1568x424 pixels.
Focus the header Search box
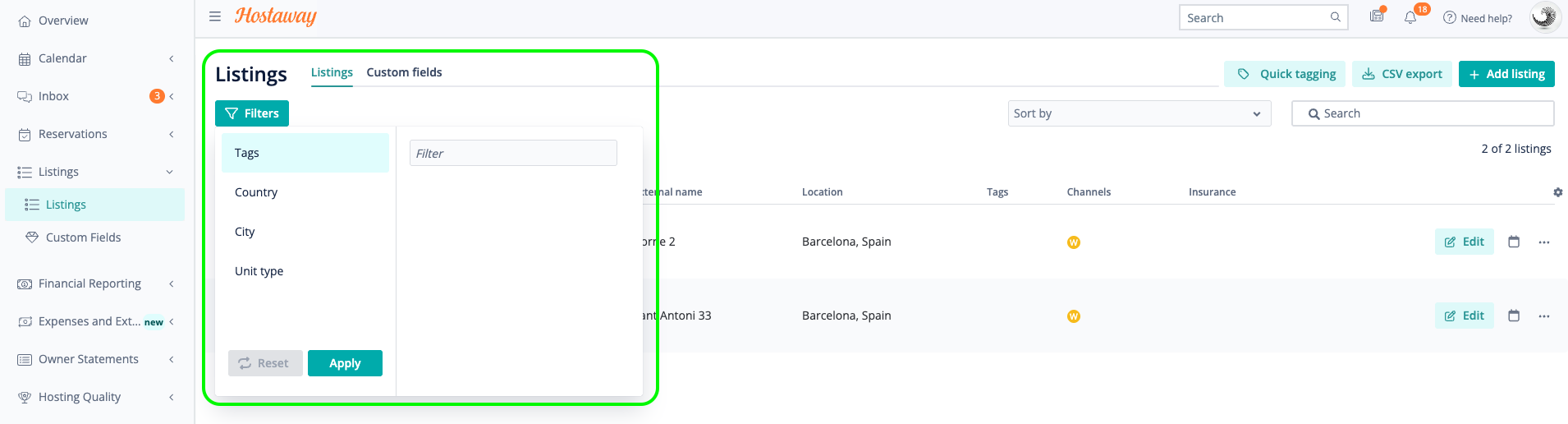(1263, 17)
